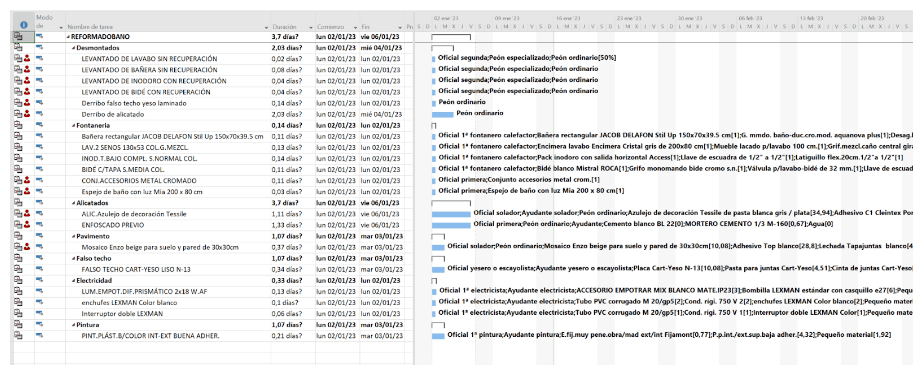Collapse the Electricidad task group
The height and width of the screenshot is (373, 924).
tap(74, 280)
